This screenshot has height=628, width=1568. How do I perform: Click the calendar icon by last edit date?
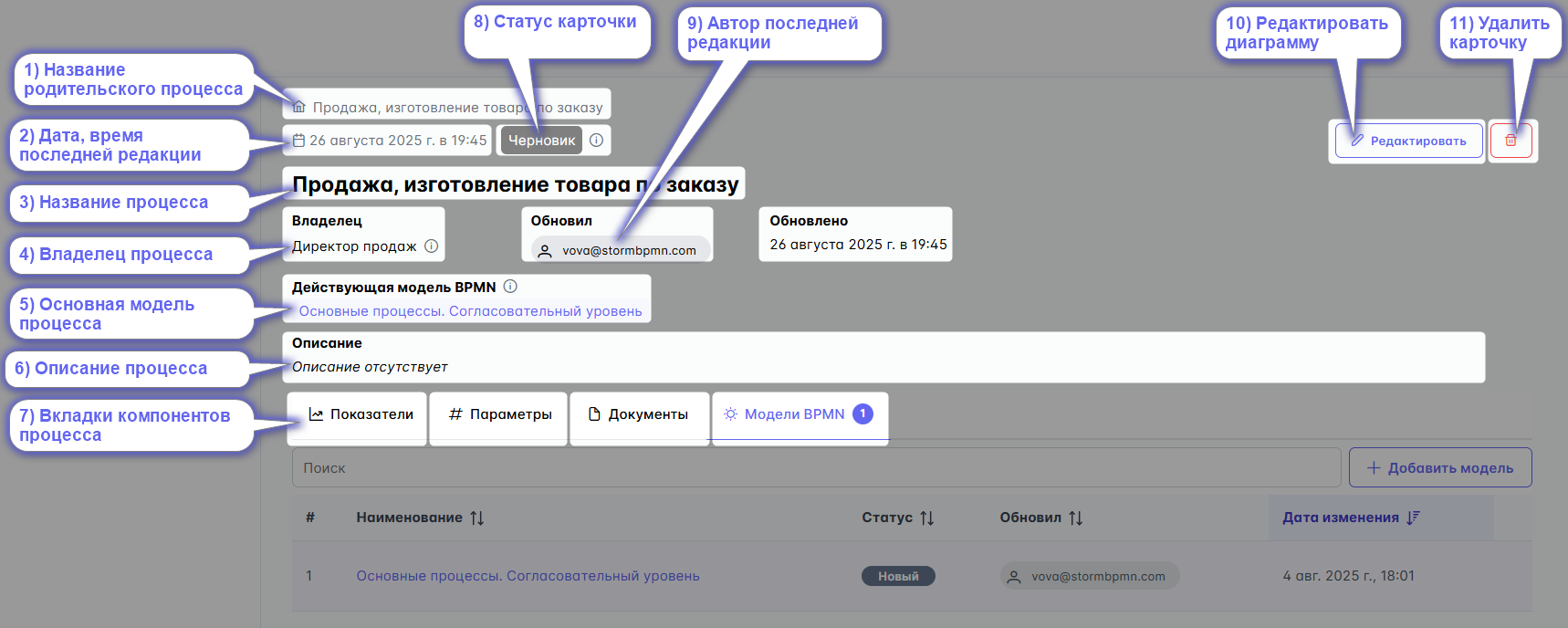tap(298, 141)
